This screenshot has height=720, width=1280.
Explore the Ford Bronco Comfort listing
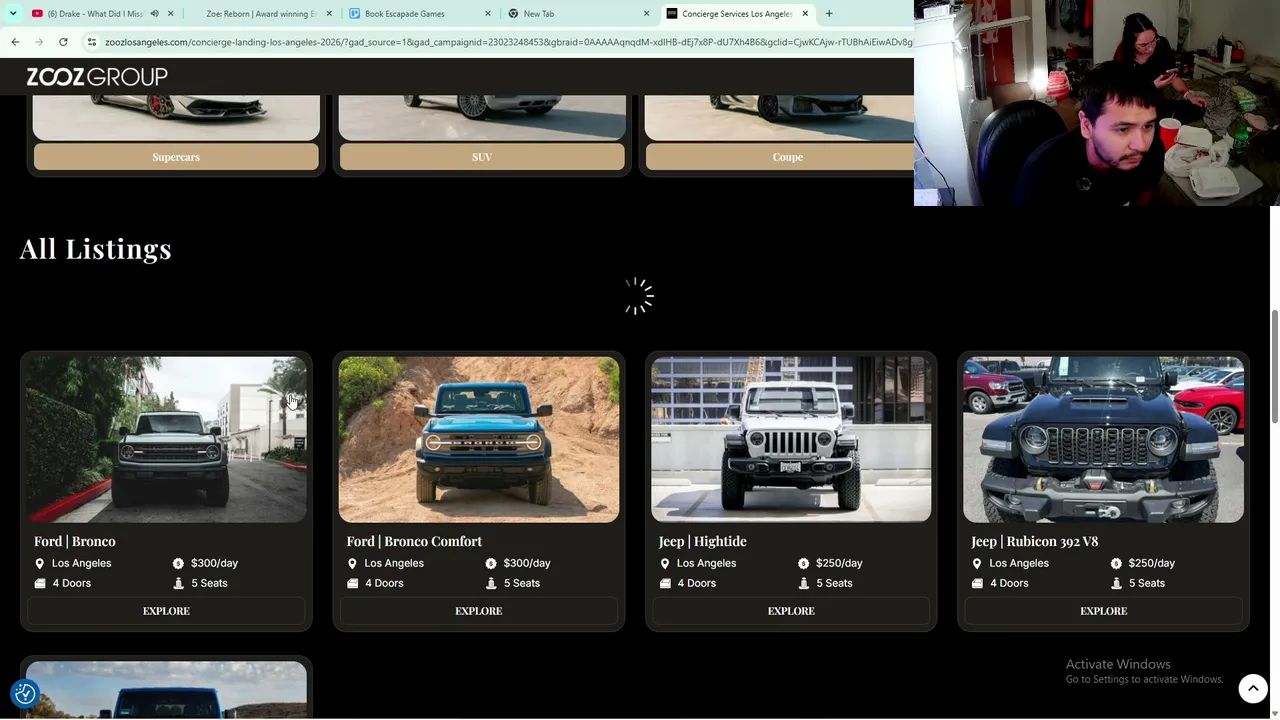pos(479,611)
